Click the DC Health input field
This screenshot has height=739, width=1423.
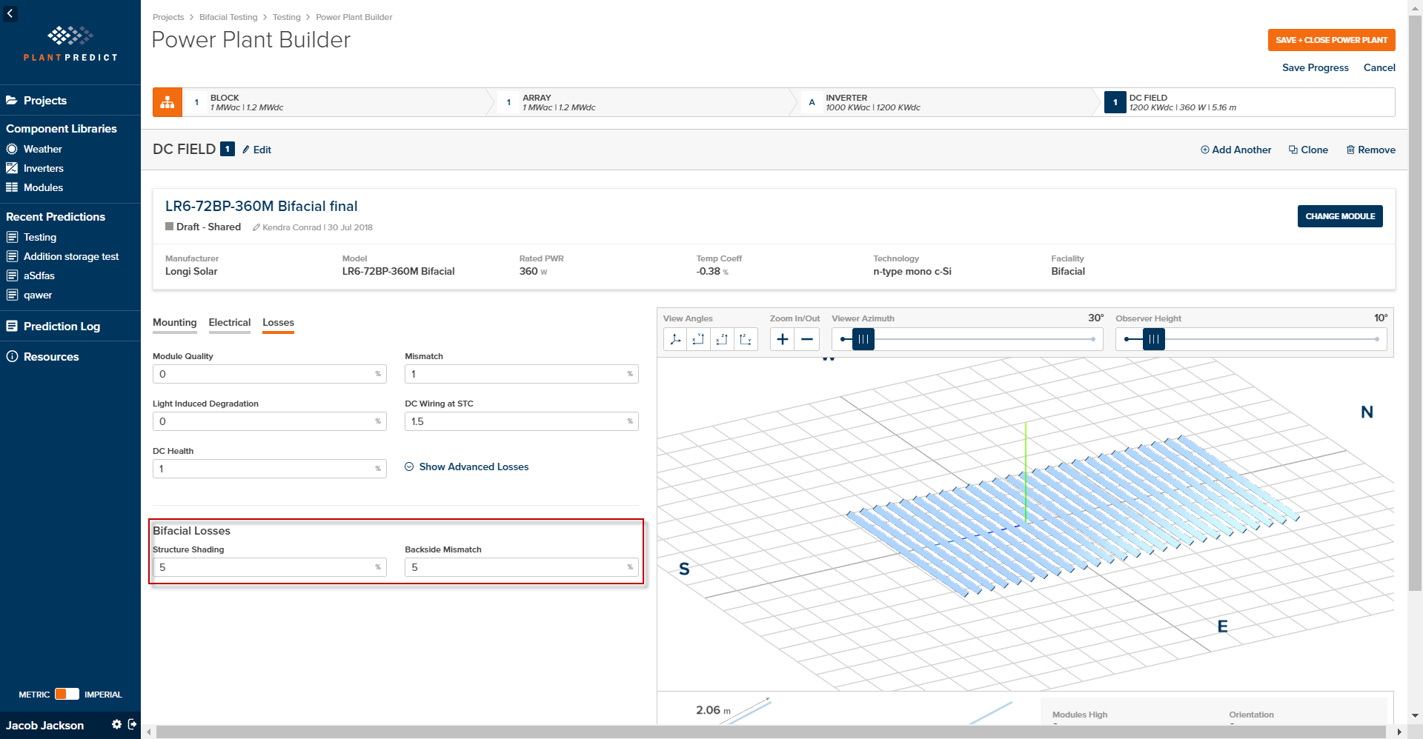[x=269, y=468]
